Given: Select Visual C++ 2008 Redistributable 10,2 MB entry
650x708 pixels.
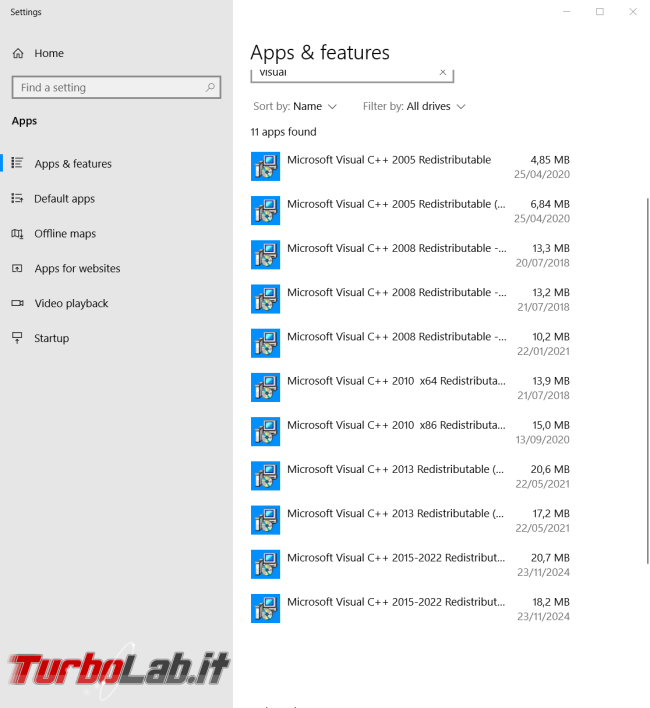Looking at the screenshot, I should pos(410,344).
